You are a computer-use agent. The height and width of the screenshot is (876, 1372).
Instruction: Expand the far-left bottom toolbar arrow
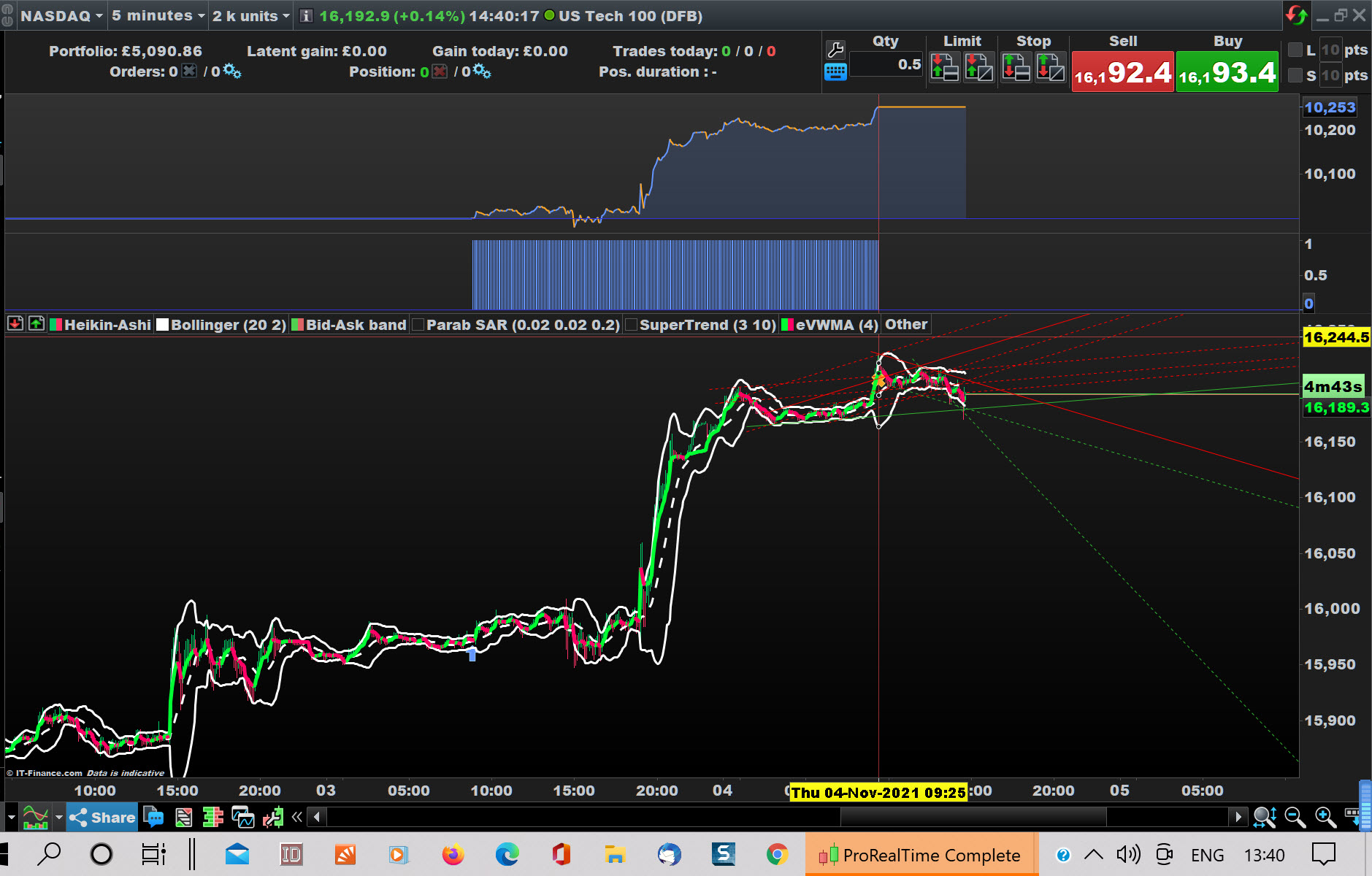point(11,817)
